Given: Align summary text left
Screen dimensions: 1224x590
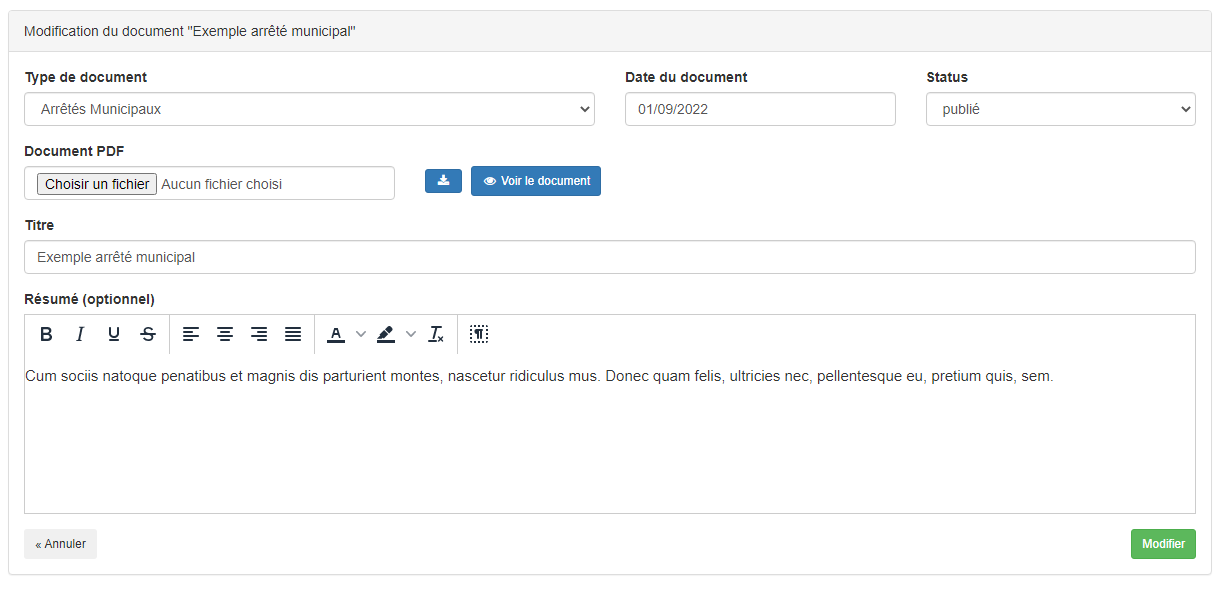Looking at the screenshot, I should 191,334.
